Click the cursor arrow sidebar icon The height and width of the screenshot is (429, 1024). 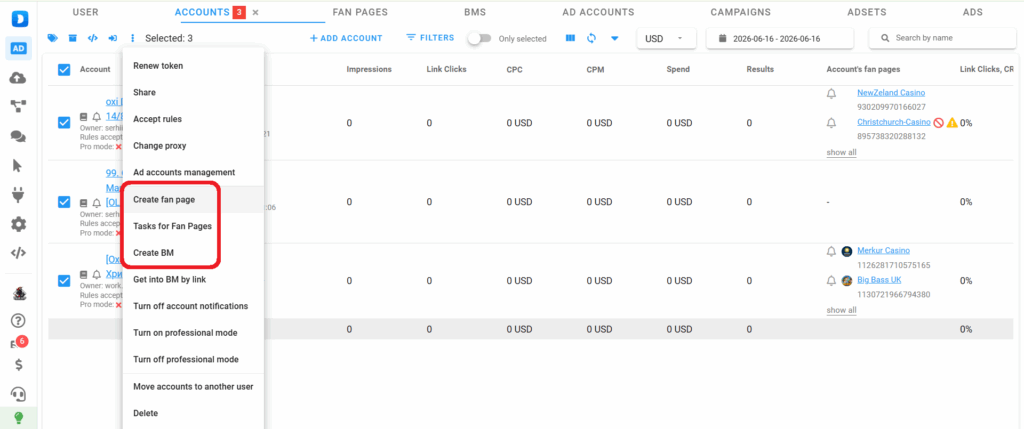click(x=18, y=166)
